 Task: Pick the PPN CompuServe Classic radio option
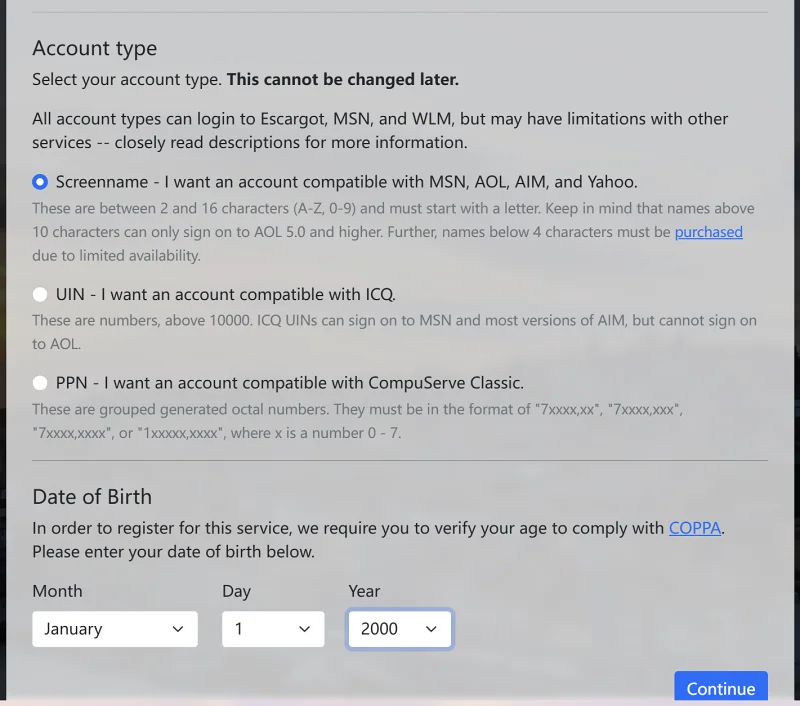(x=40, y=383)
